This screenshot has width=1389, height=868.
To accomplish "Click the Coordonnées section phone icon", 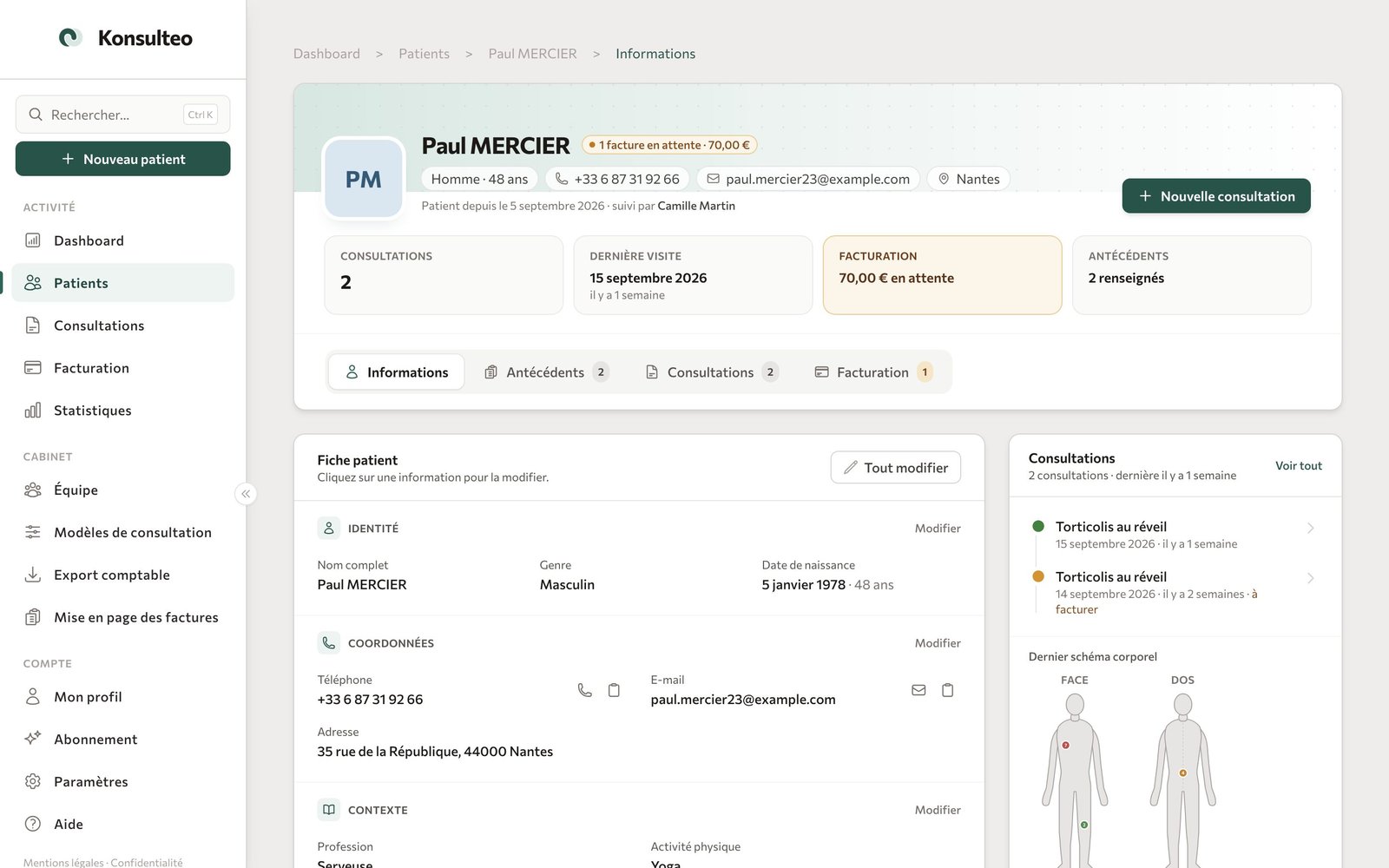I will (x=329, y=643).
